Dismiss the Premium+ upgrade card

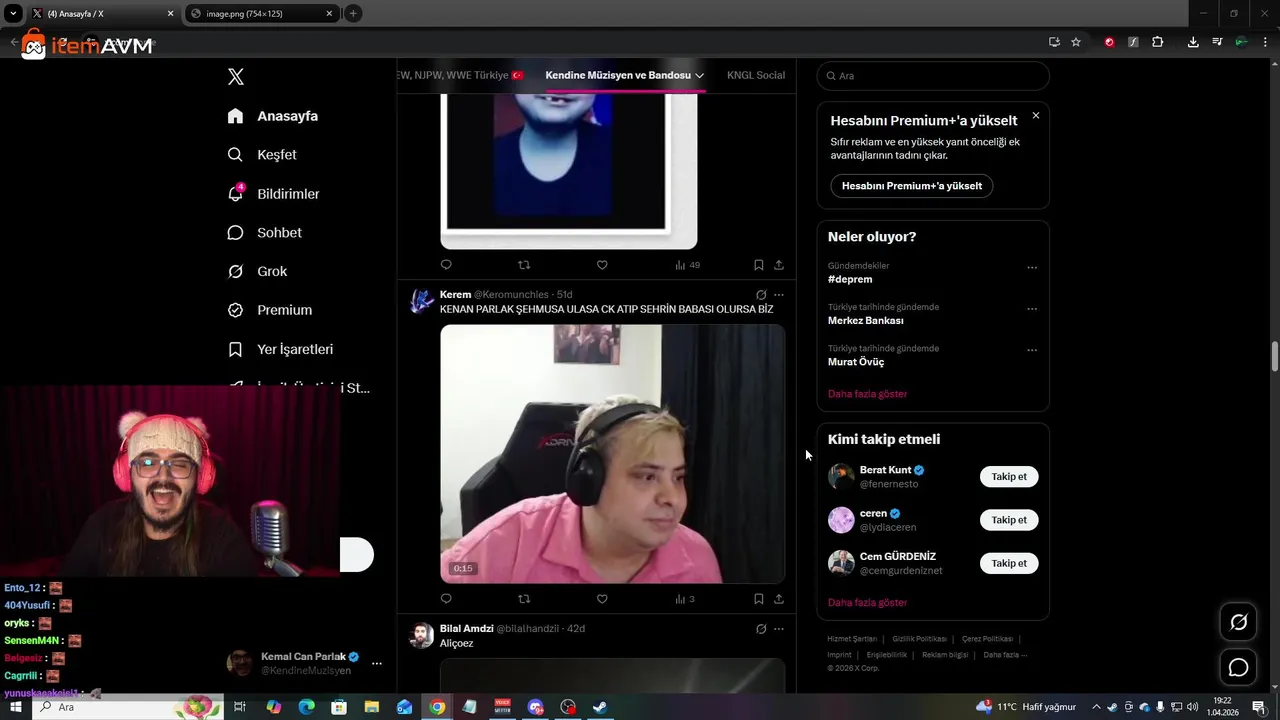click(x=1036, y=116)
